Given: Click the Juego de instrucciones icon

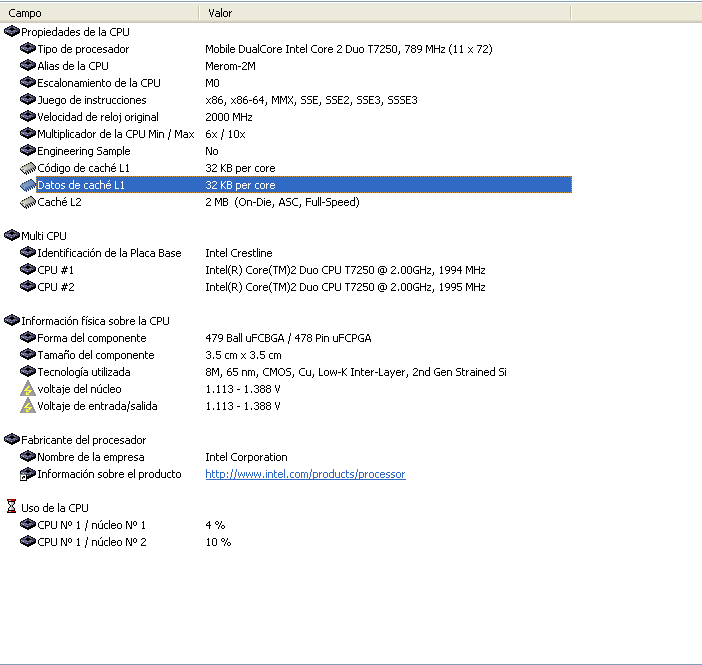Looking at the screenshot, I should coord(28,99).
